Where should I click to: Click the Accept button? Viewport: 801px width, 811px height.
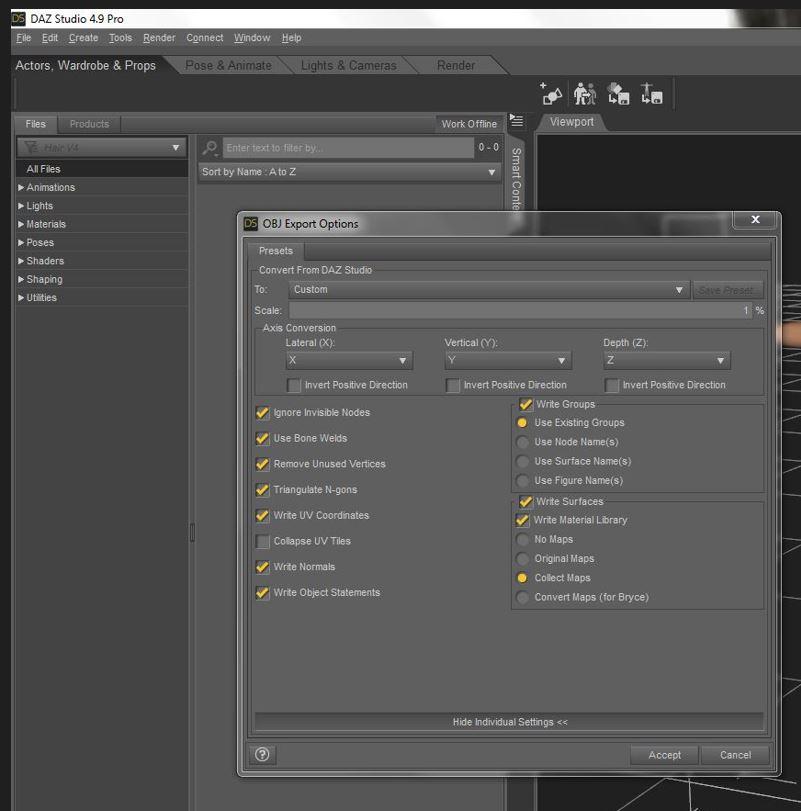[664, 755]
